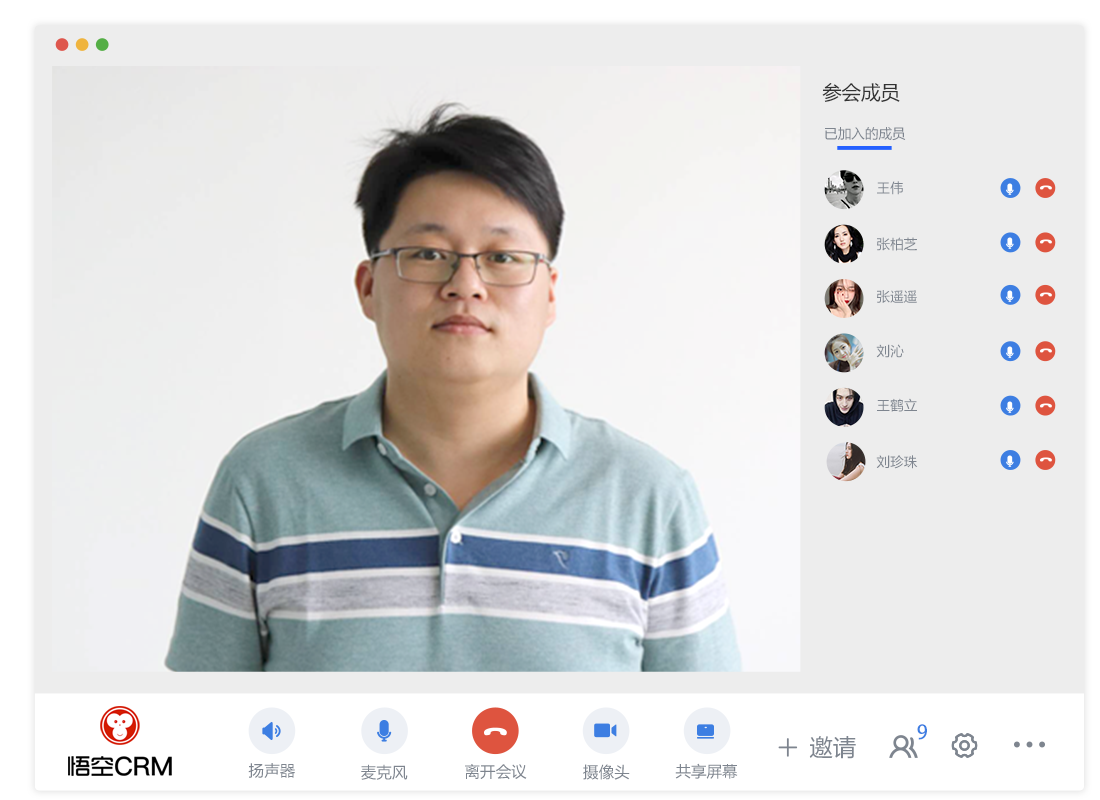Click the member name 王鹤立
This screenshot has width=1100, height=800.
896,406
